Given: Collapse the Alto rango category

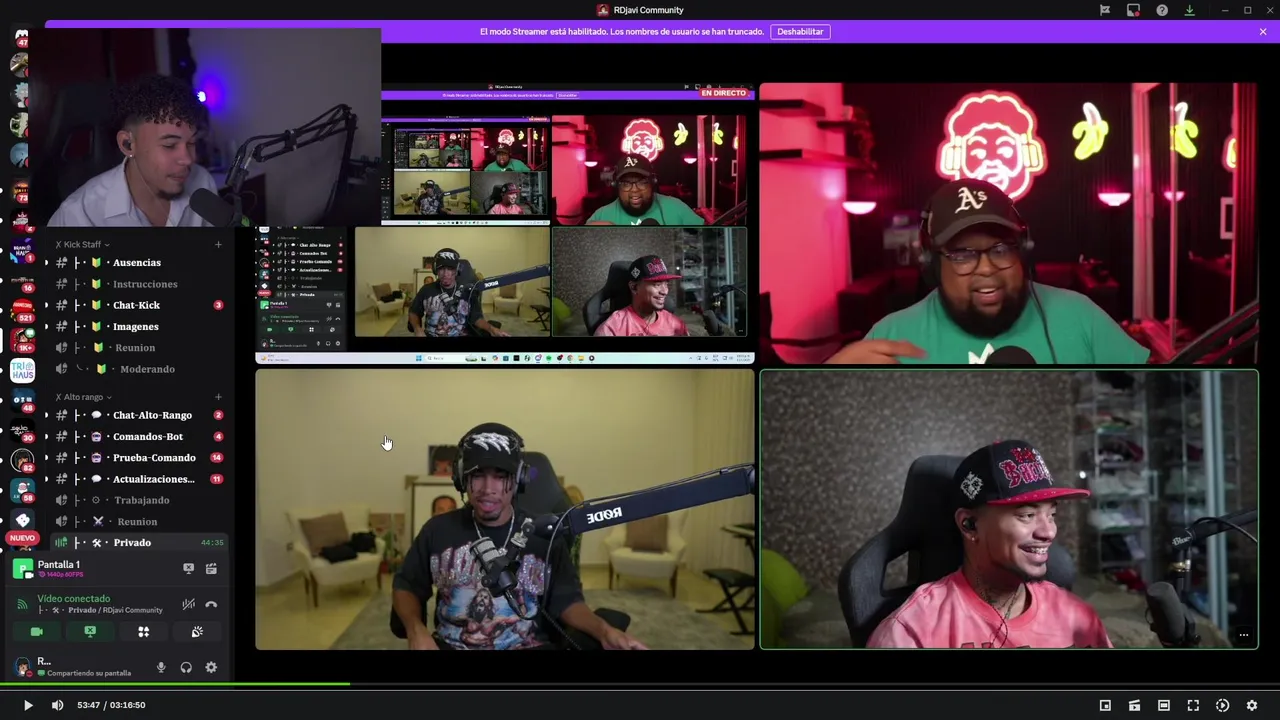Looking at the screenshot, I should click(x=83, y=397).
